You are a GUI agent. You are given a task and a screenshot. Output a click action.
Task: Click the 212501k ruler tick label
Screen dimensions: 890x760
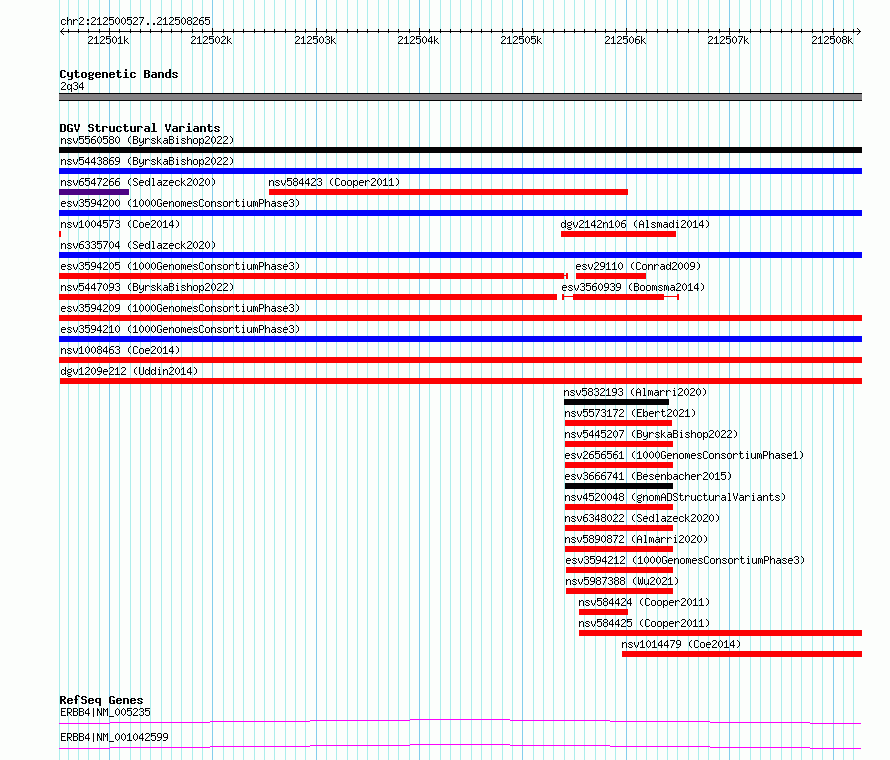coord(108,40)
